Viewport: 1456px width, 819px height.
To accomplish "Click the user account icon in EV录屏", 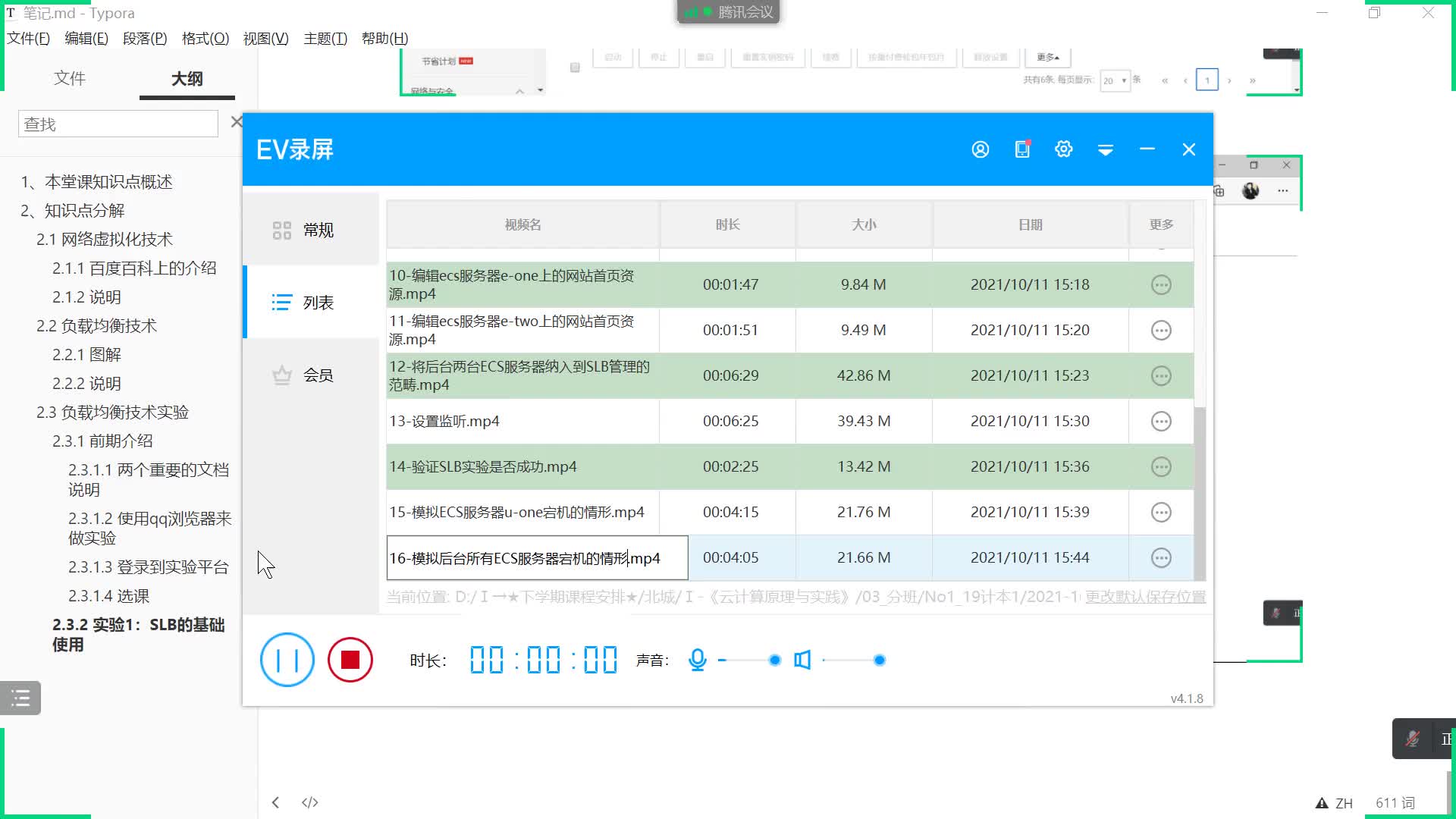I will coord(980,150).
